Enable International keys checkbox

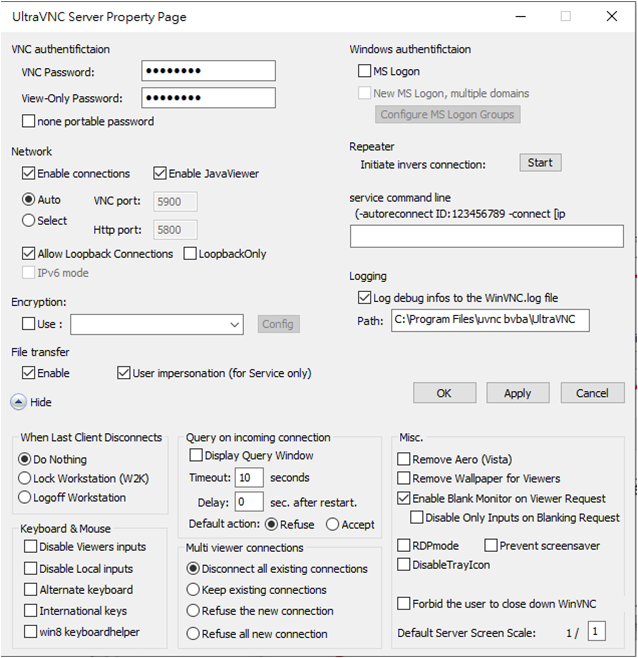(30, 610)
